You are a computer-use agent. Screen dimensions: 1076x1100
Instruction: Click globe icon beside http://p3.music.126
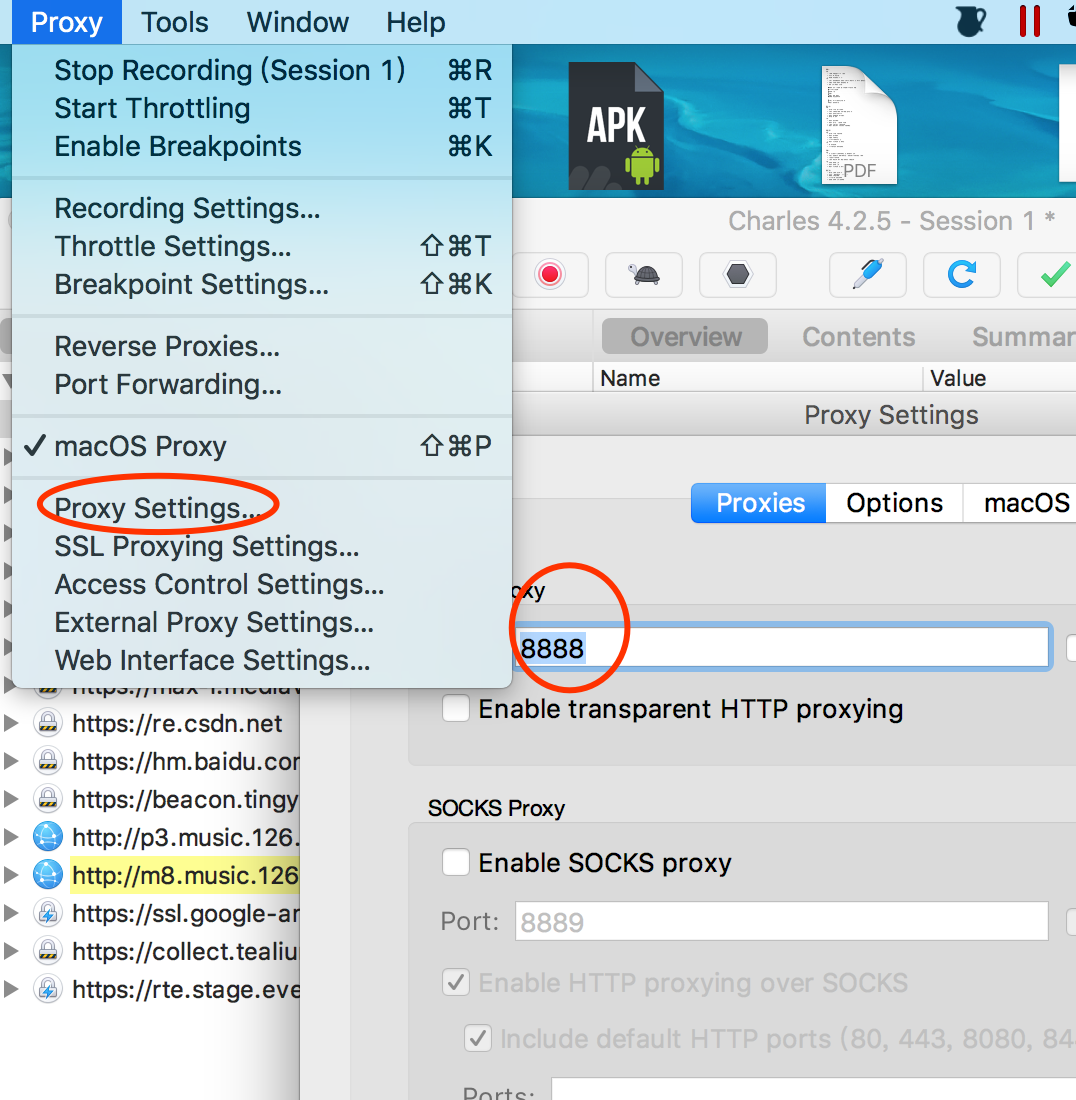point(48,837)
